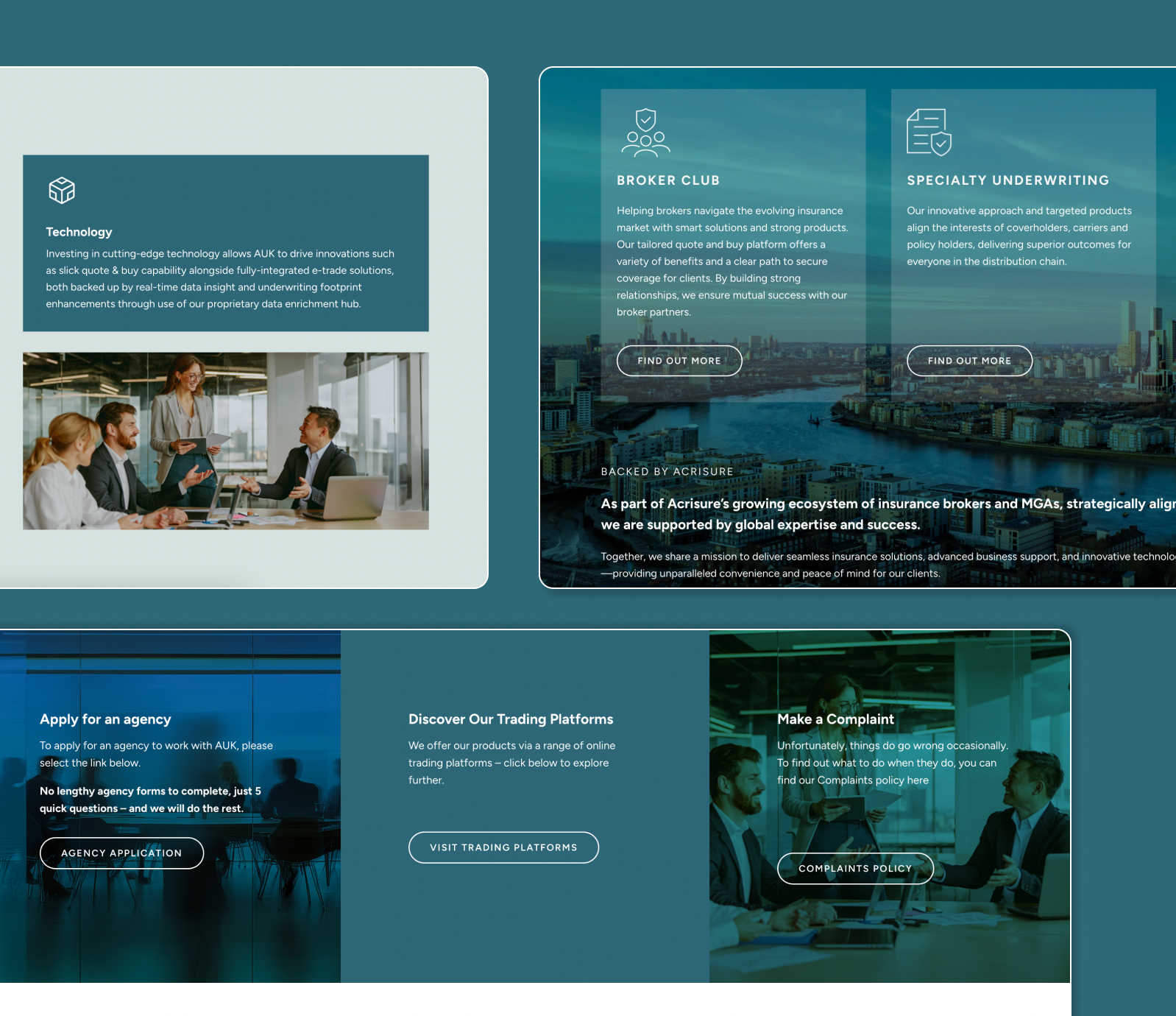
Task: Click the 'No lengthy agency forms' bold text
Action: tap(150, 800)
